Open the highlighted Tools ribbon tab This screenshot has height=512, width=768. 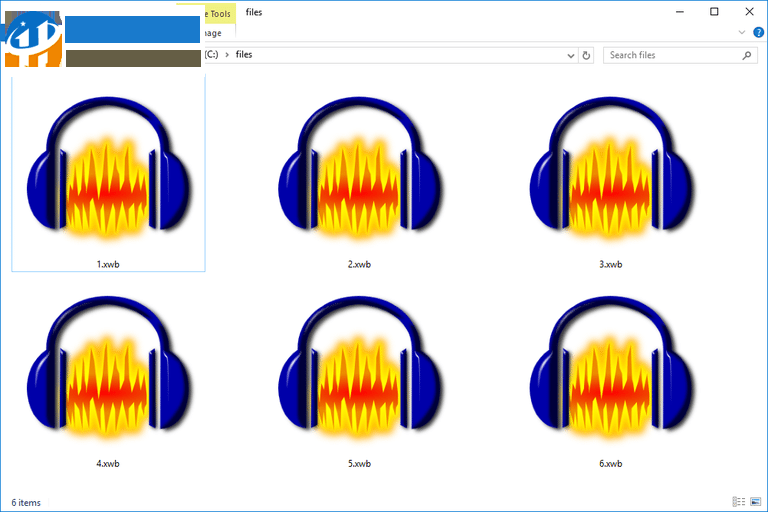coord(219,13)
